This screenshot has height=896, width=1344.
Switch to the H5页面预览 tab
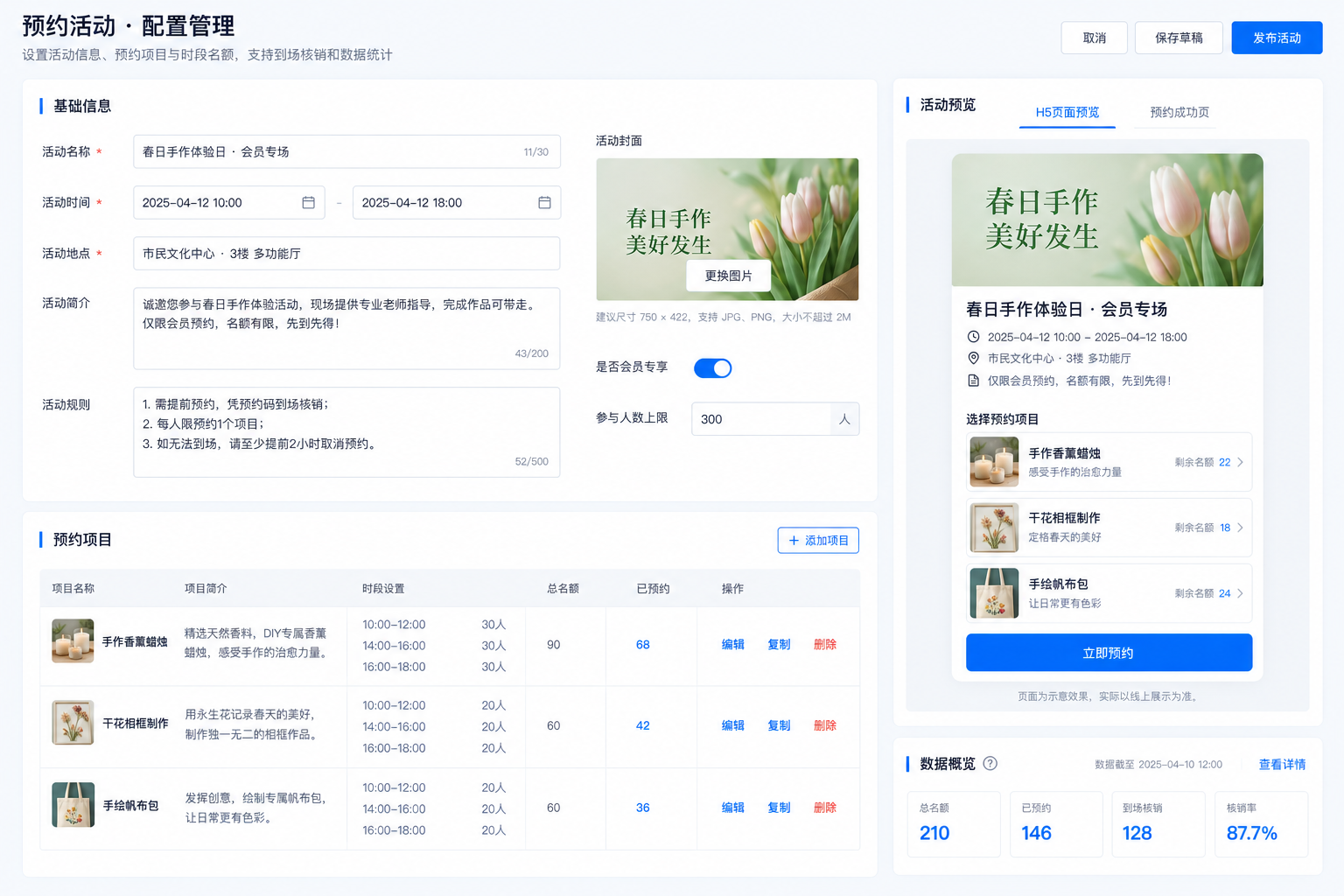tap(1067, 112)
